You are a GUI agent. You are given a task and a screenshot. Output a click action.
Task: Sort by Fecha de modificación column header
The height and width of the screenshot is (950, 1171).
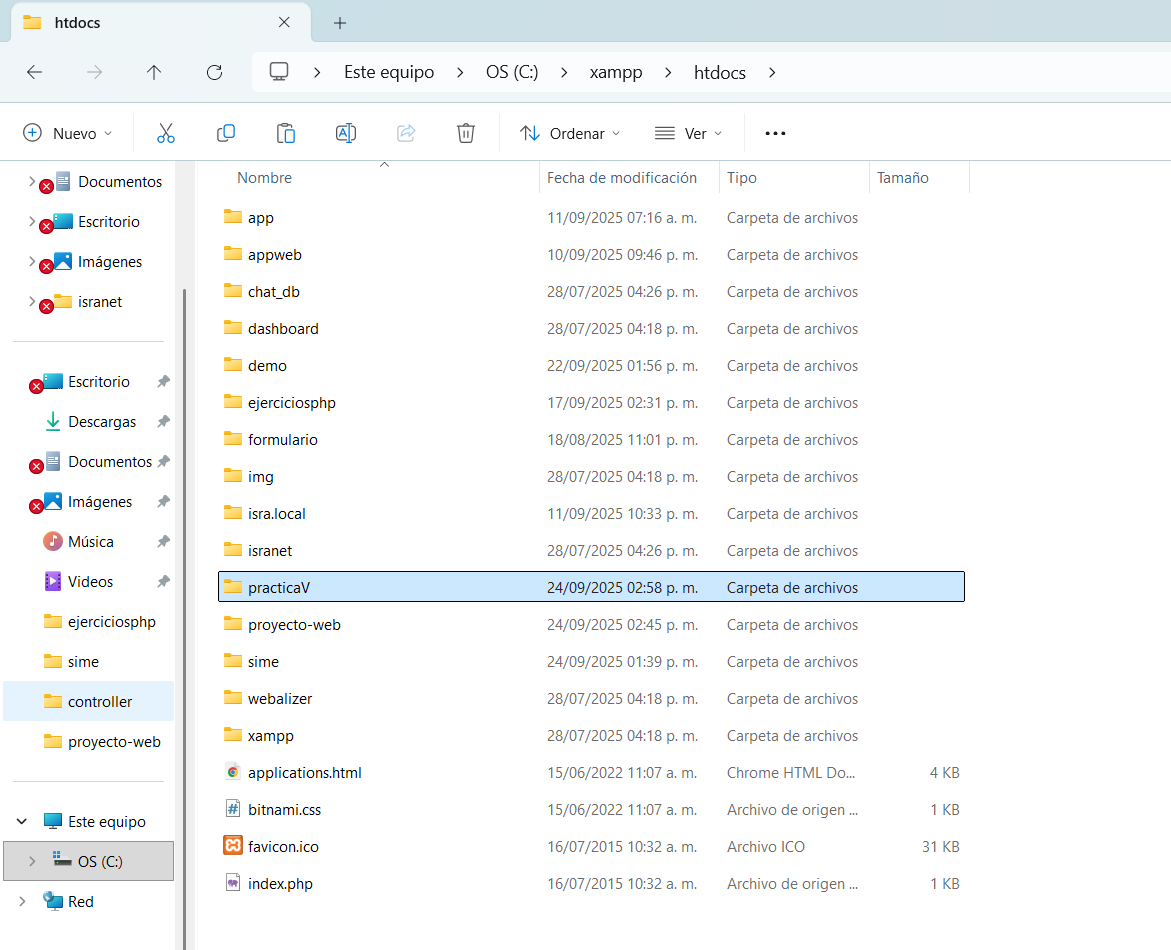pos(622,178)
